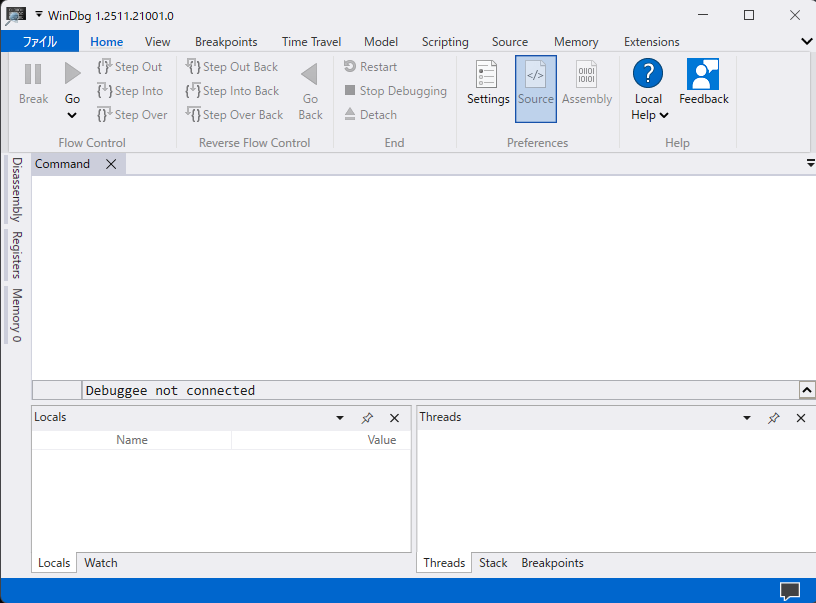The height and width of the screenshot is (603, 816).
Task: Open the Feedback icon in Help group
Action: 703,75
